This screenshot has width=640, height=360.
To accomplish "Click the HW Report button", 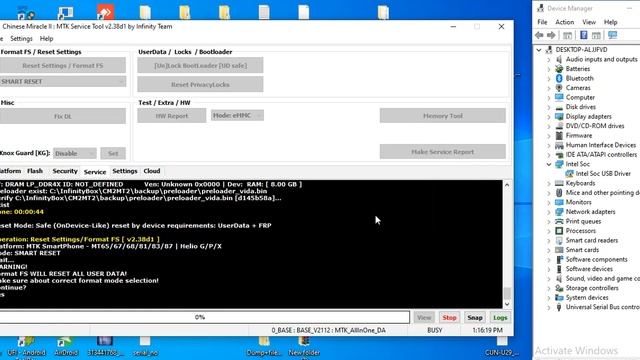I will (x=172, y=116).
